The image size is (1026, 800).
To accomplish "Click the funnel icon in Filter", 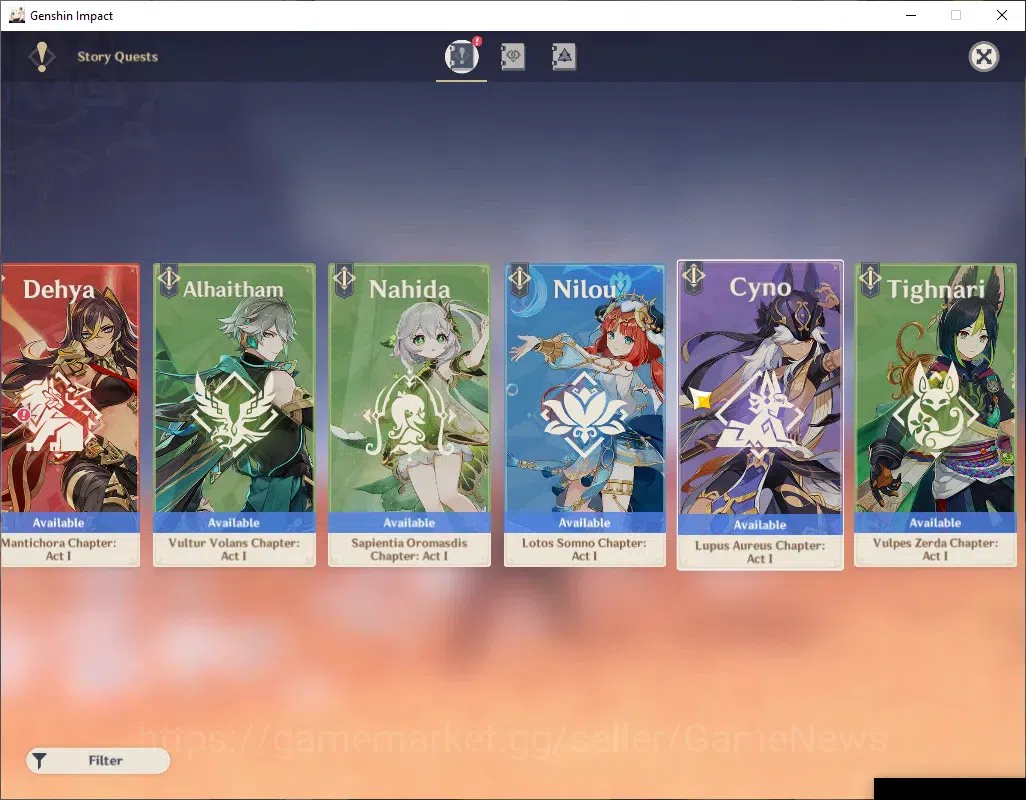I will coord(39,761).
